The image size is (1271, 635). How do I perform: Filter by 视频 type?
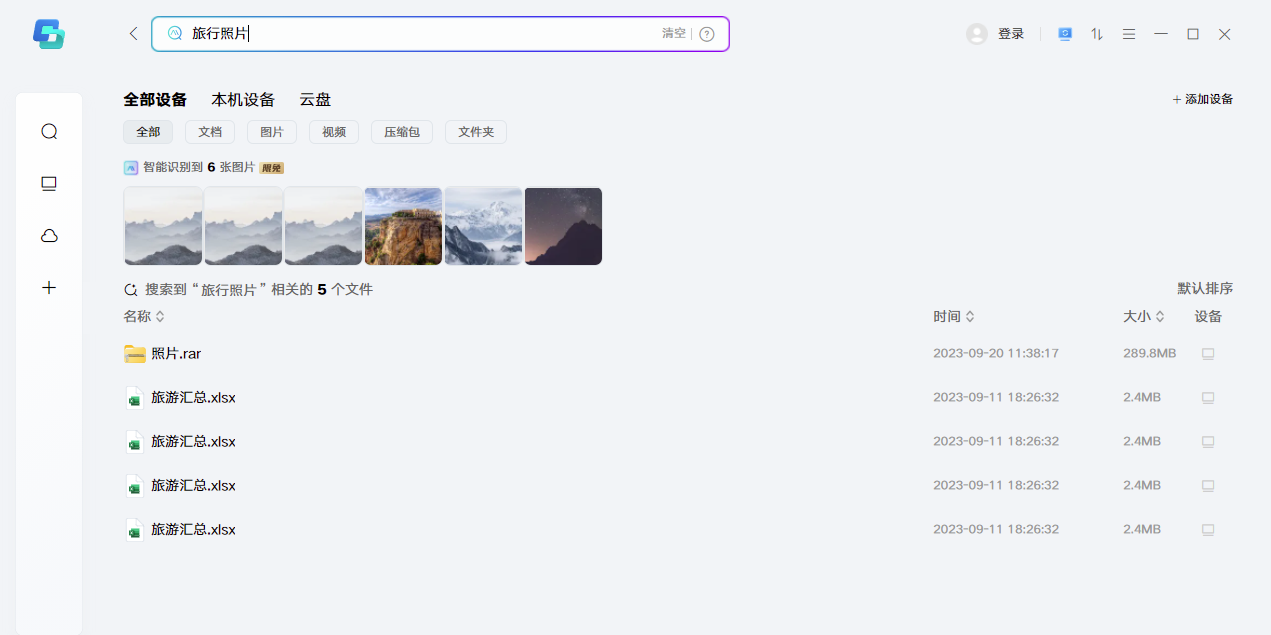(x=334, y=132)
